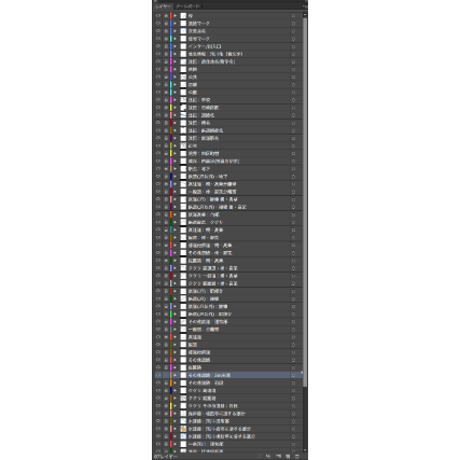Toggle the eye icon of 信号マーク layer

pos(158,39)
